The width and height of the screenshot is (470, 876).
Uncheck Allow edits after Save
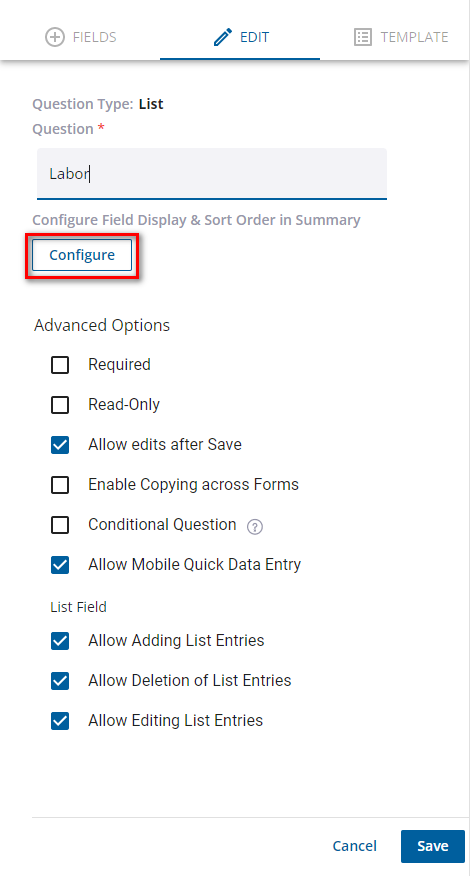click(x=60, y=445)
